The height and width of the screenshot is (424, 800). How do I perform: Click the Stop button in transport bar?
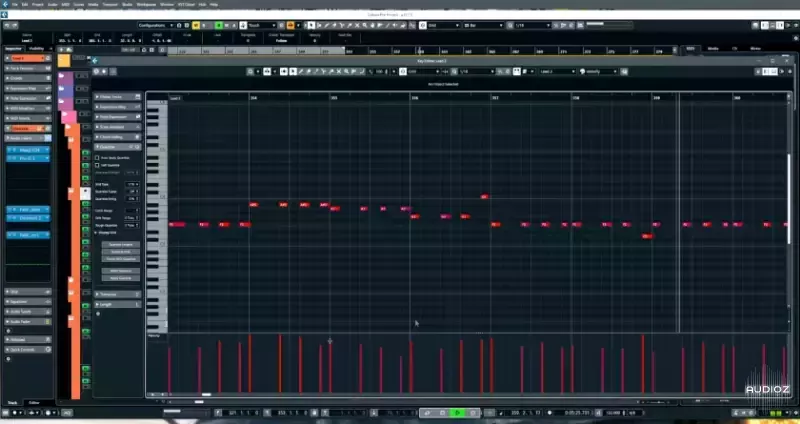click(442, 413)
